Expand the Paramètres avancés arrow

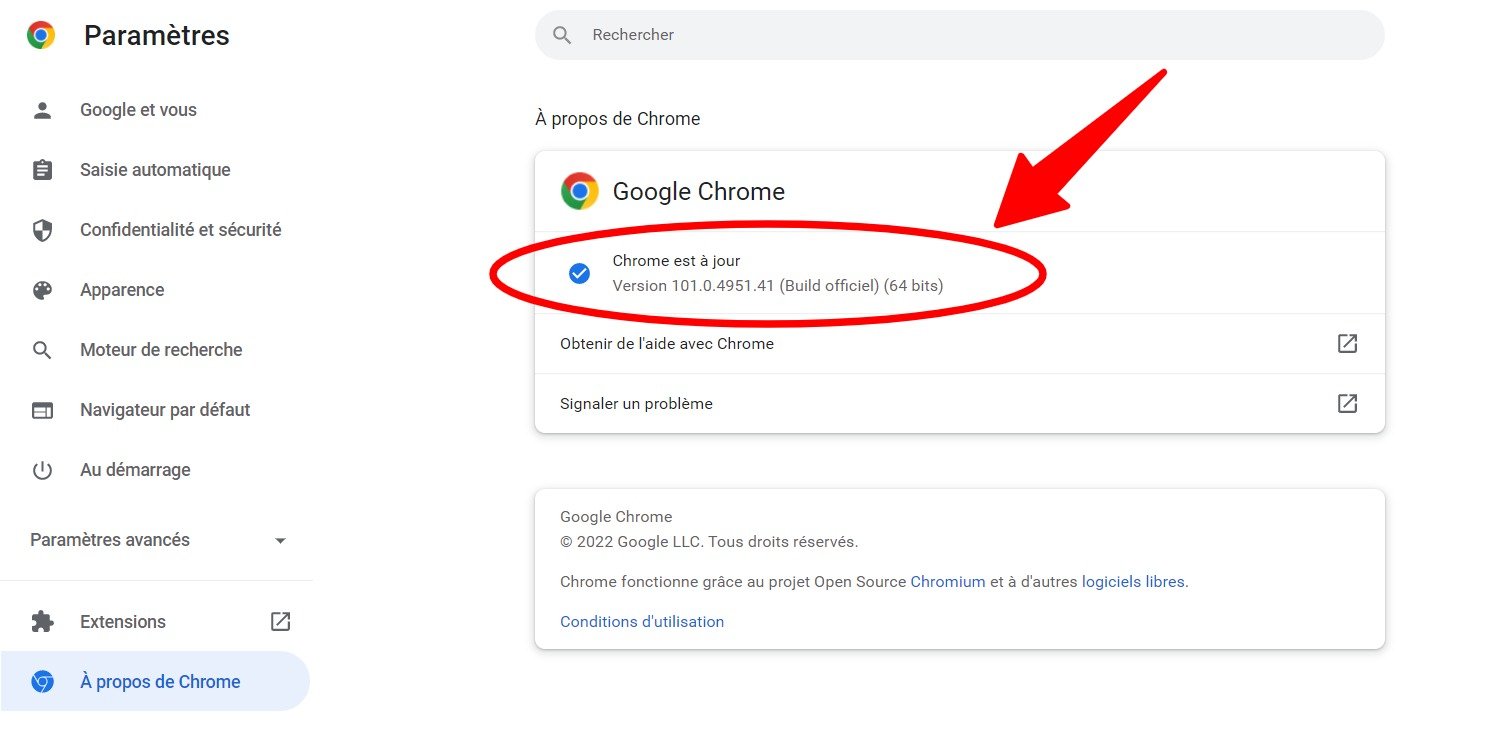(x=281, y=541)
